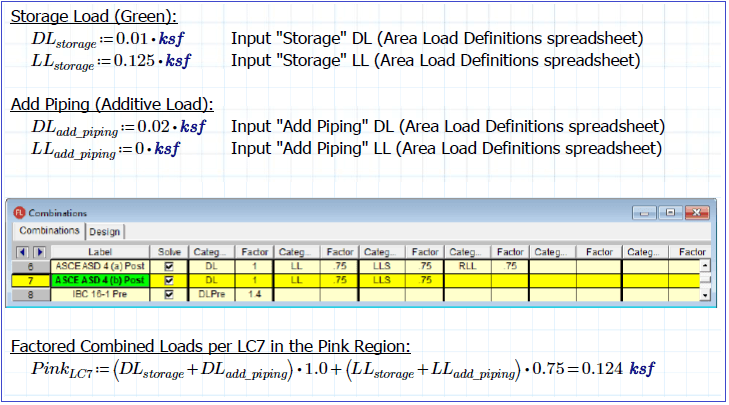Viewport: 729px width, 405px height.
Task: Close the Combinations window
Action: click(x=696, y=213)
